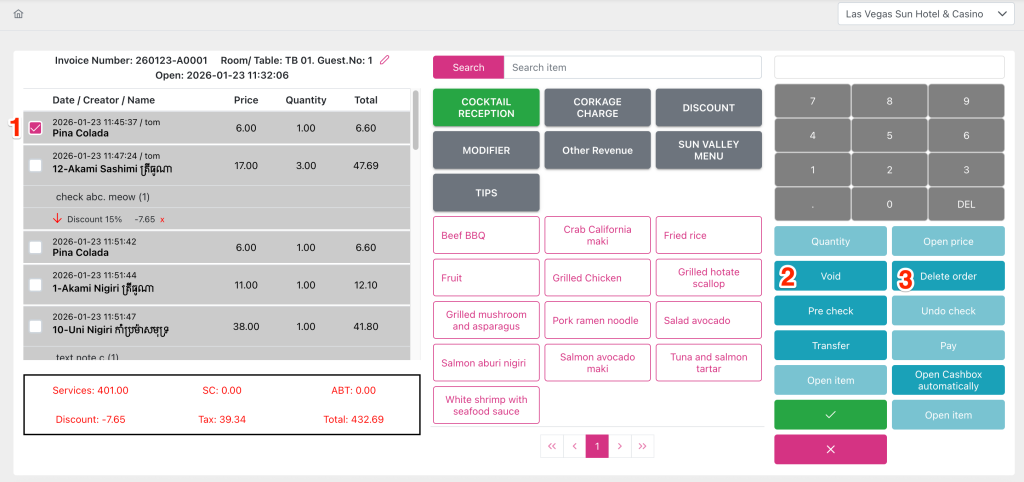Tick the 10-Uni Nigiri row checkbox
Image resolution: width=1024 pixels, height=482 pixels.
[x=36, y=326]
